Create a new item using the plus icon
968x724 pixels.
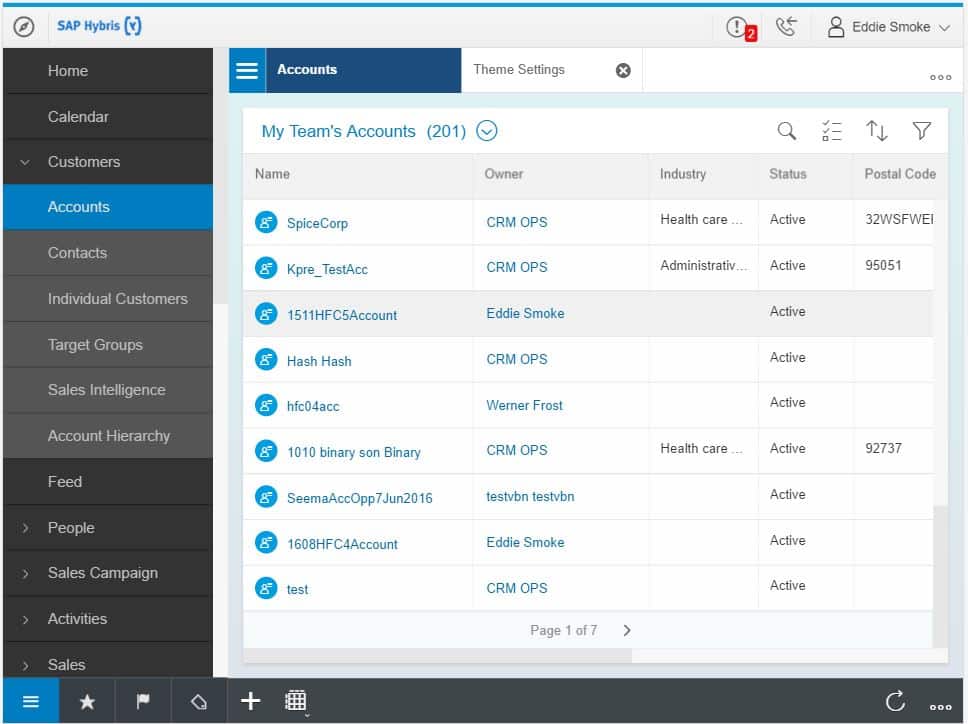[x=250, y=701]
